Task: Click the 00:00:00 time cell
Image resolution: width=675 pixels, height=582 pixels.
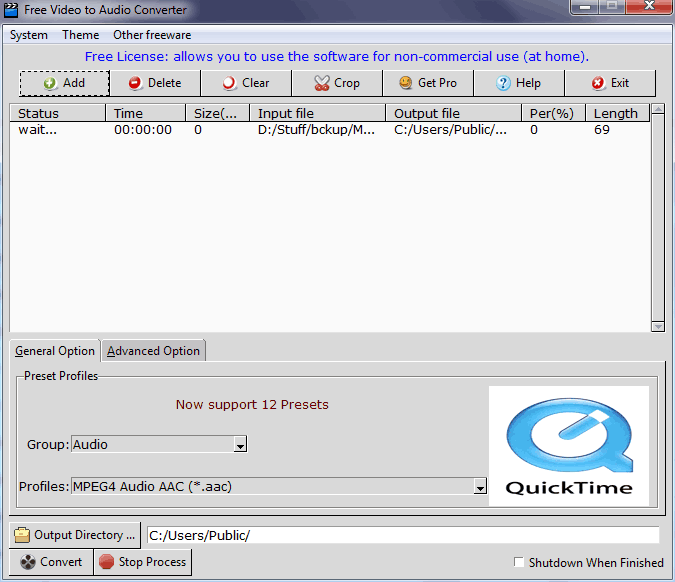Action: point(143,130)
